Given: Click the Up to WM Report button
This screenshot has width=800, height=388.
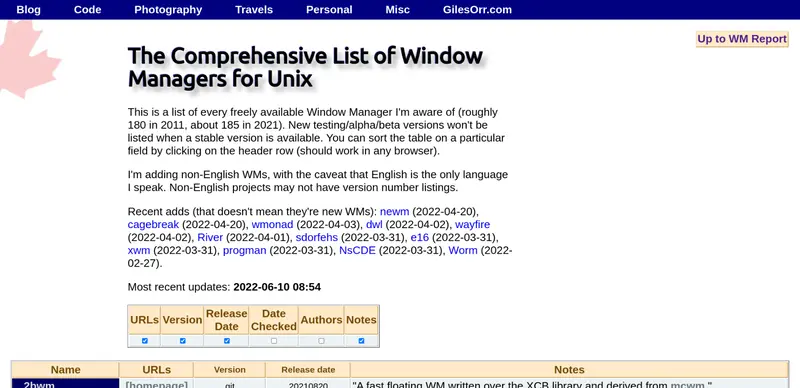Looking at the screenshot, I should [x=742, y=39].
